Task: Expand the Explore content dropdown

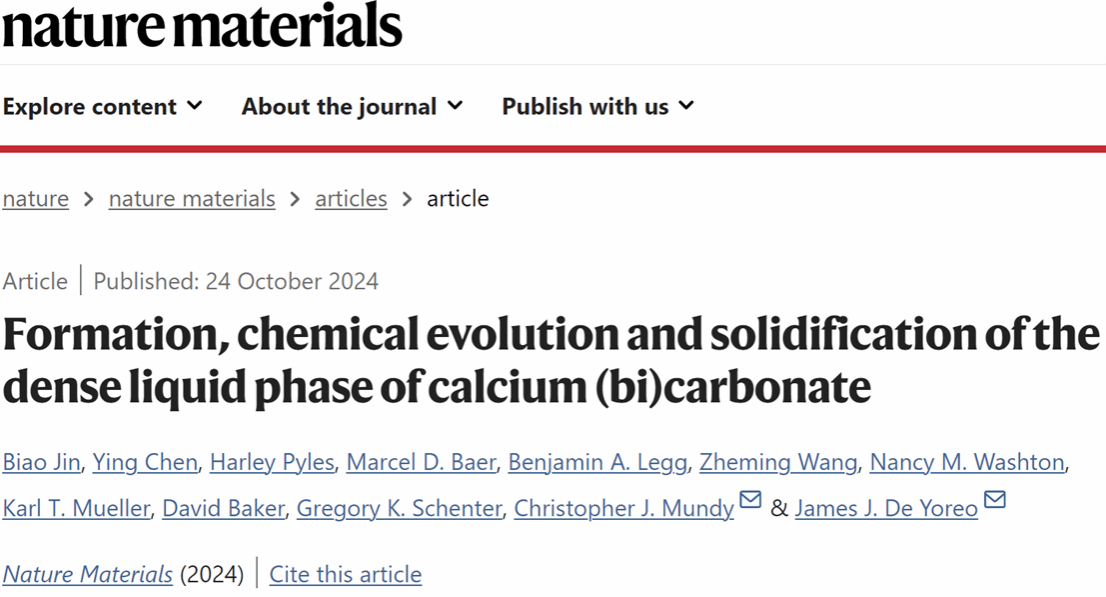Action: point(102,106)
